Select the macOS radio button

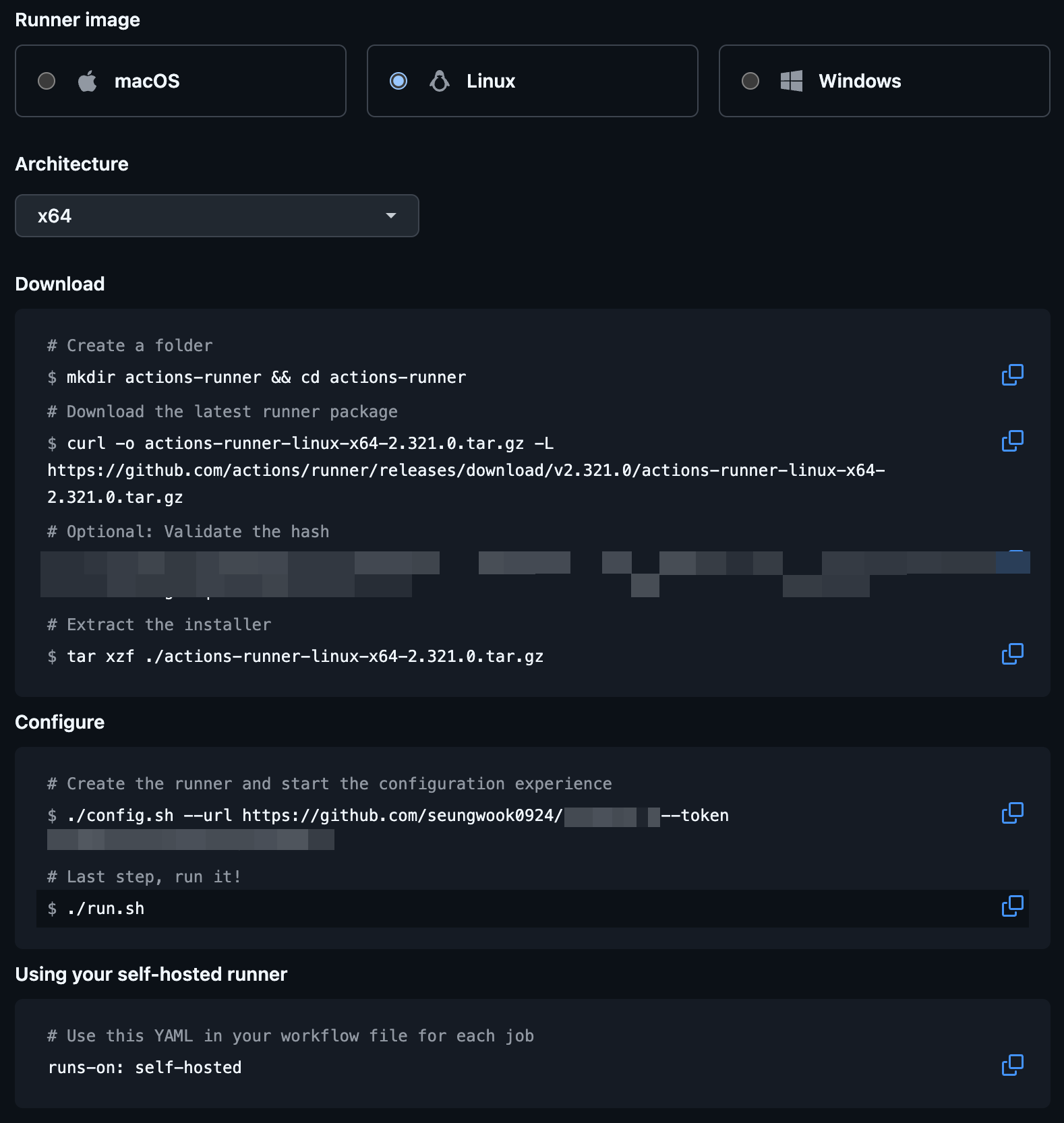coord(47,81)
